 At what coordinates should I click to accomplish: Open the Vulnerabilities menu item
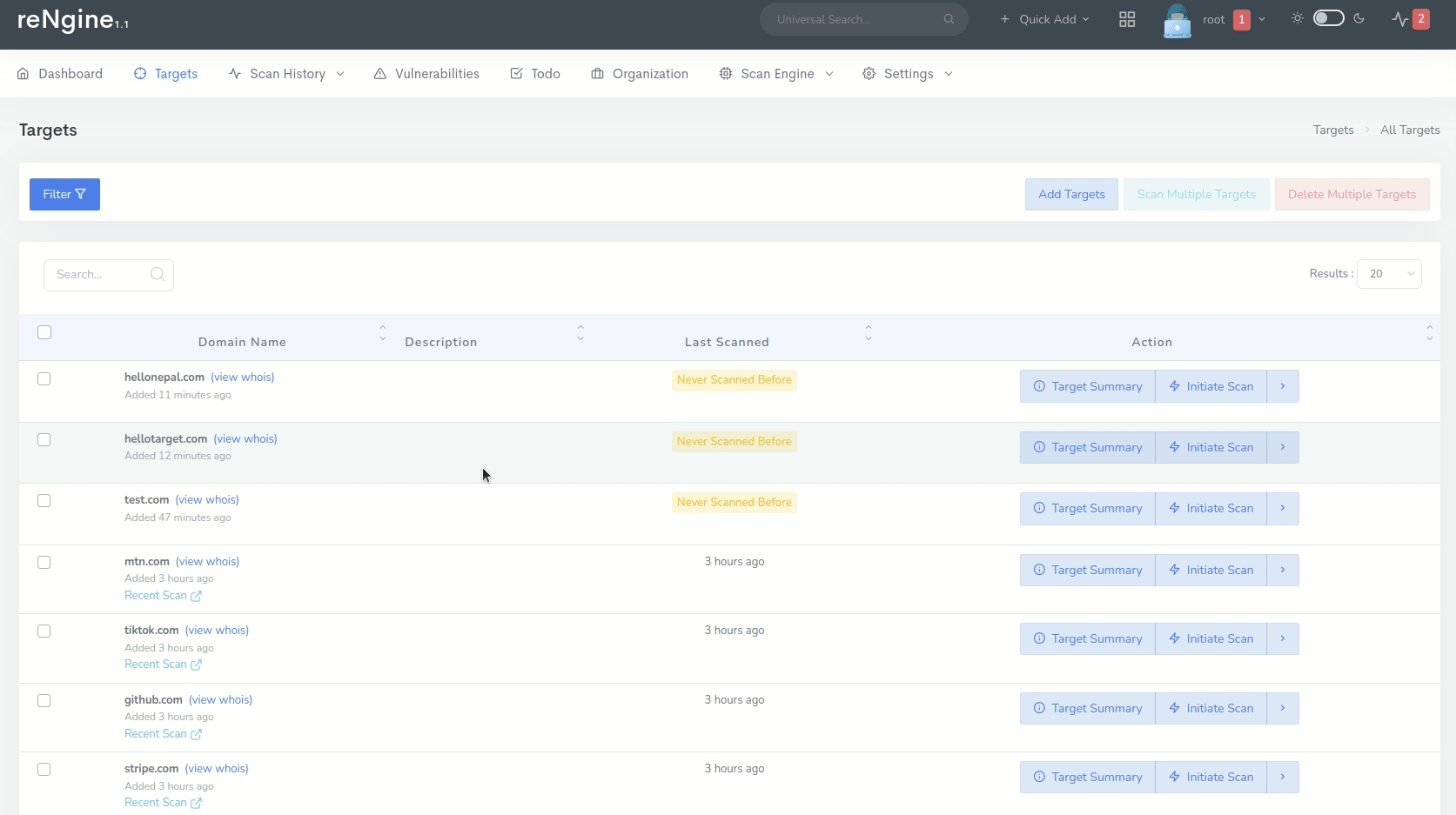pyautogui.click(x=426, y=74)
